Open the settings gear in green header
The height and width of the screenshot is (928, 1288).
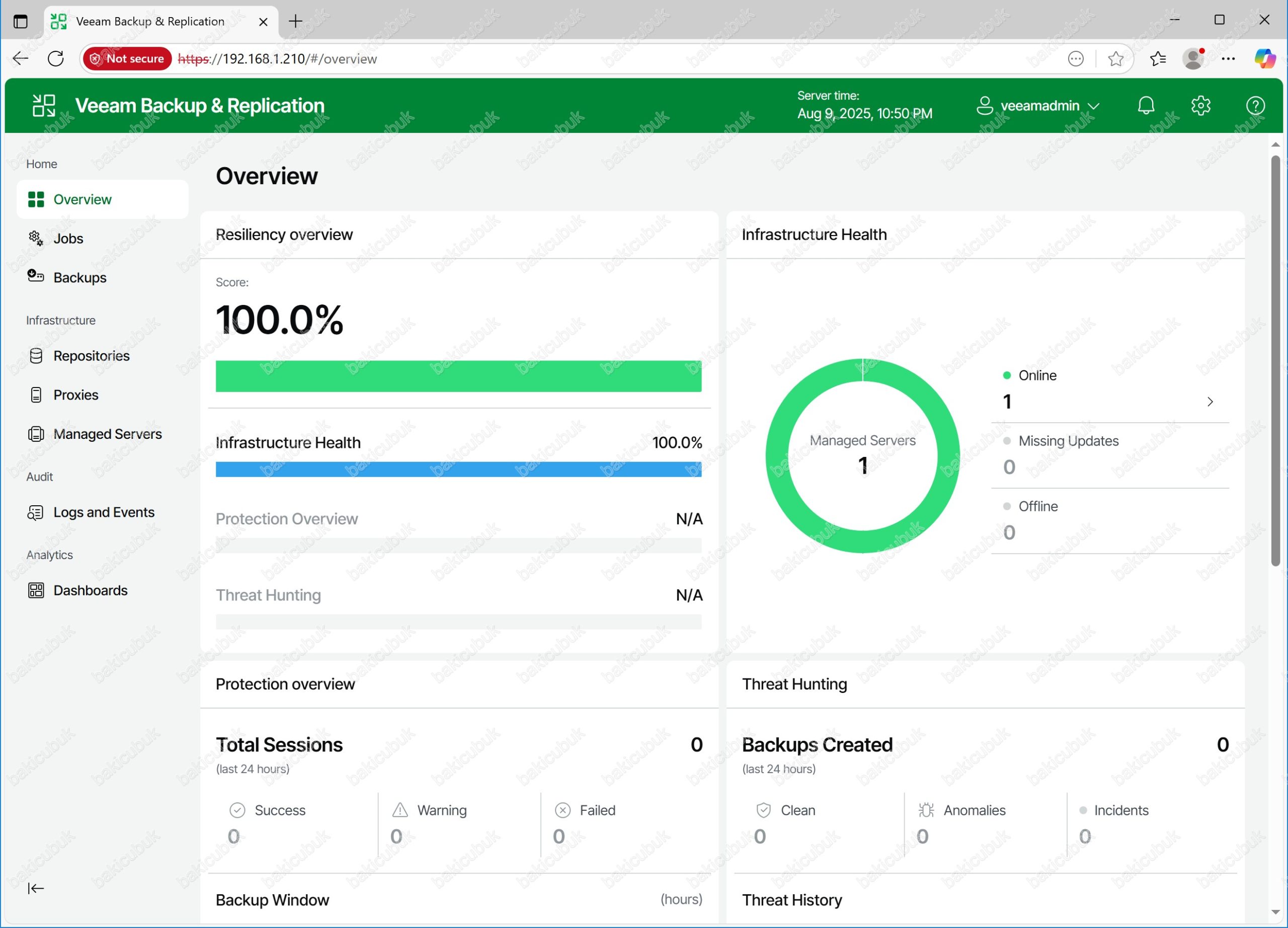1200,106
